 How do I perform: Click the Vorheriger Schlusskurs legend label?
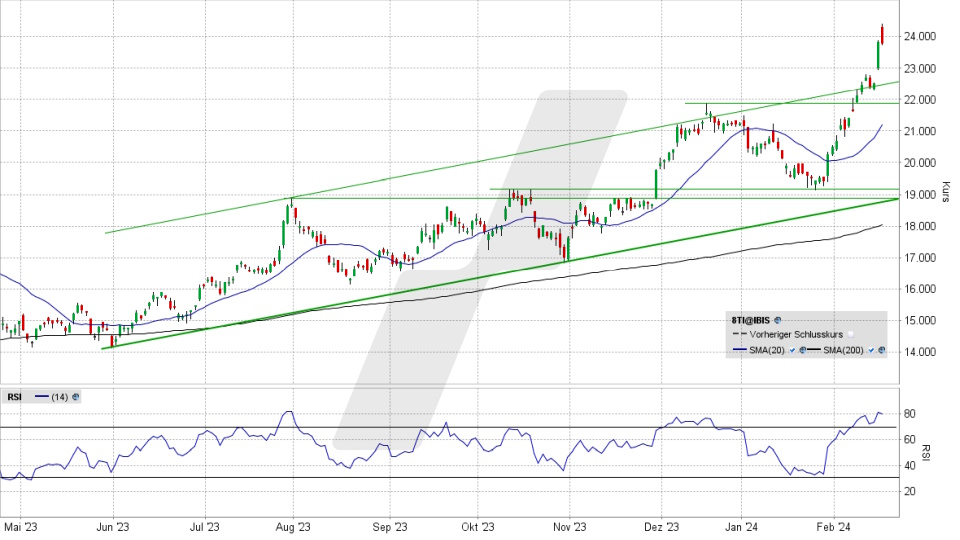pos(796,334)
